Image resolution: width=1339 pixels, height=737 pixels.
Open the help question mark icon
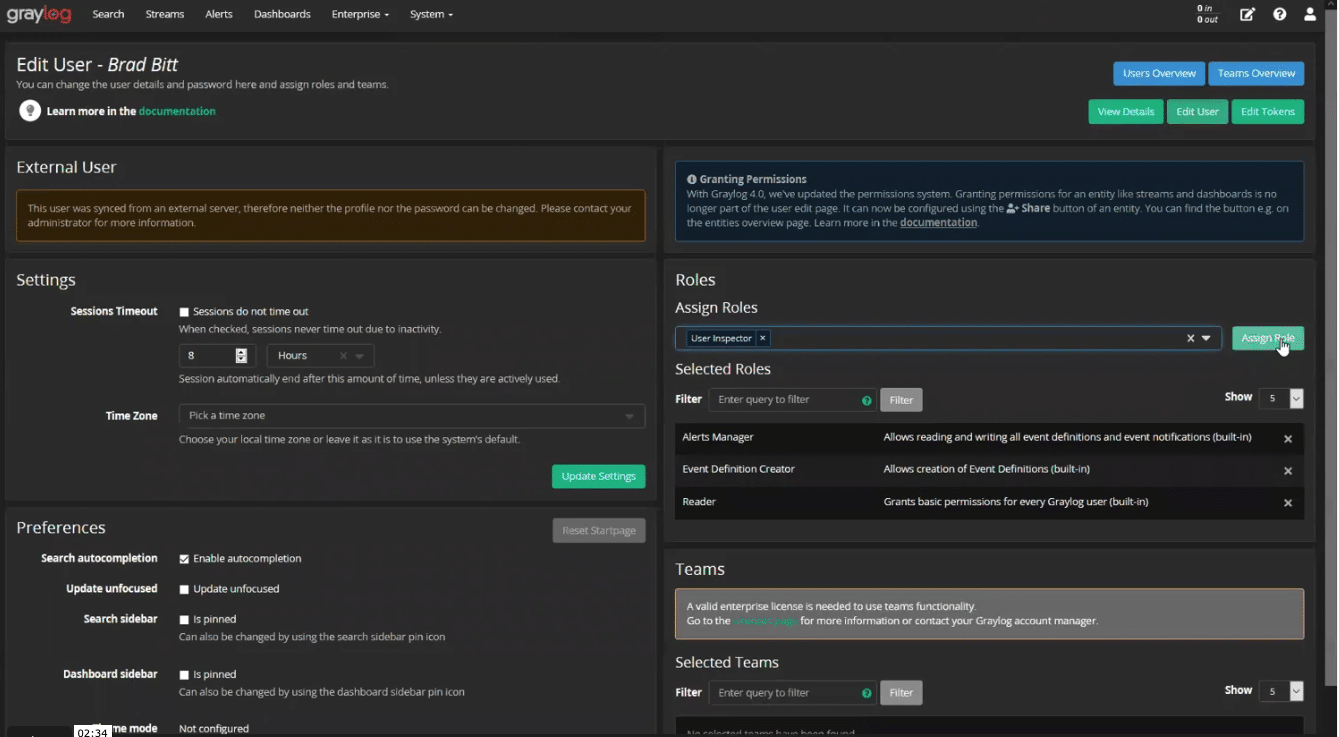pyautogui.click(x=1279, y=15)
